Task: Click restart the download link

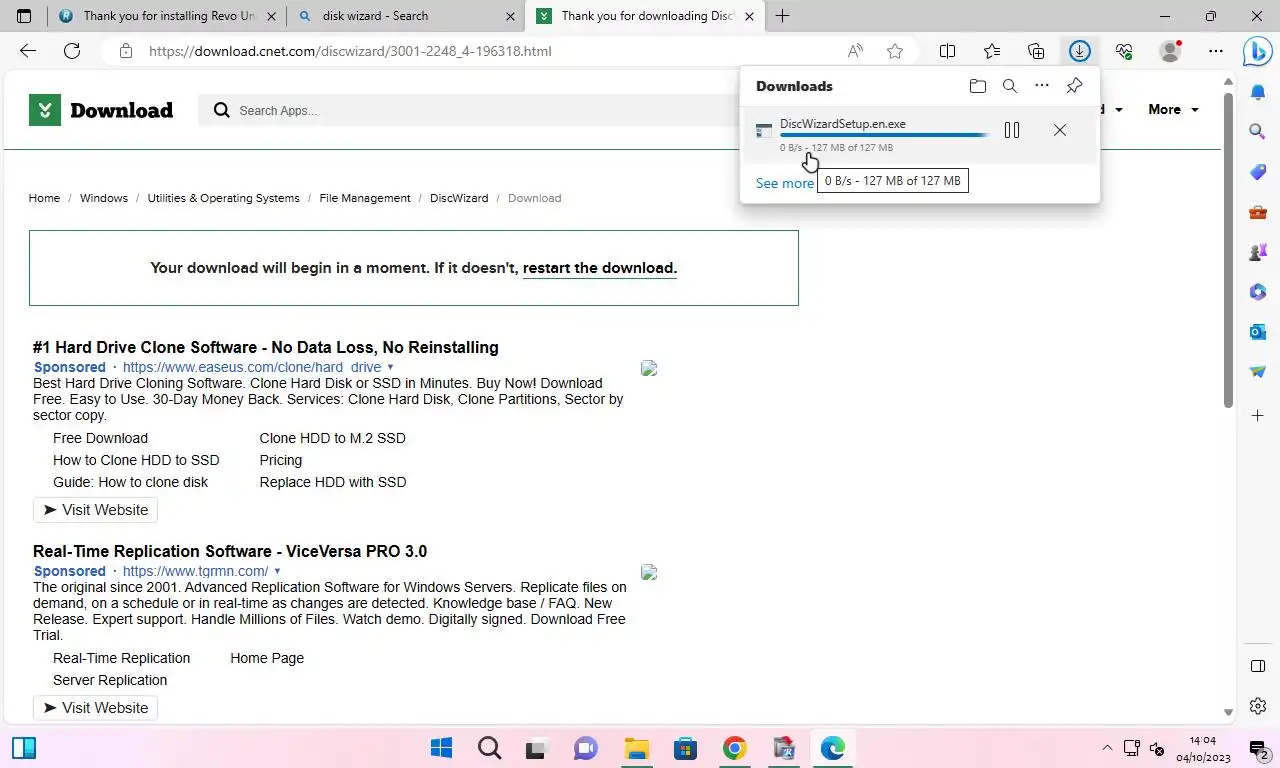Action: coord(600,268)
